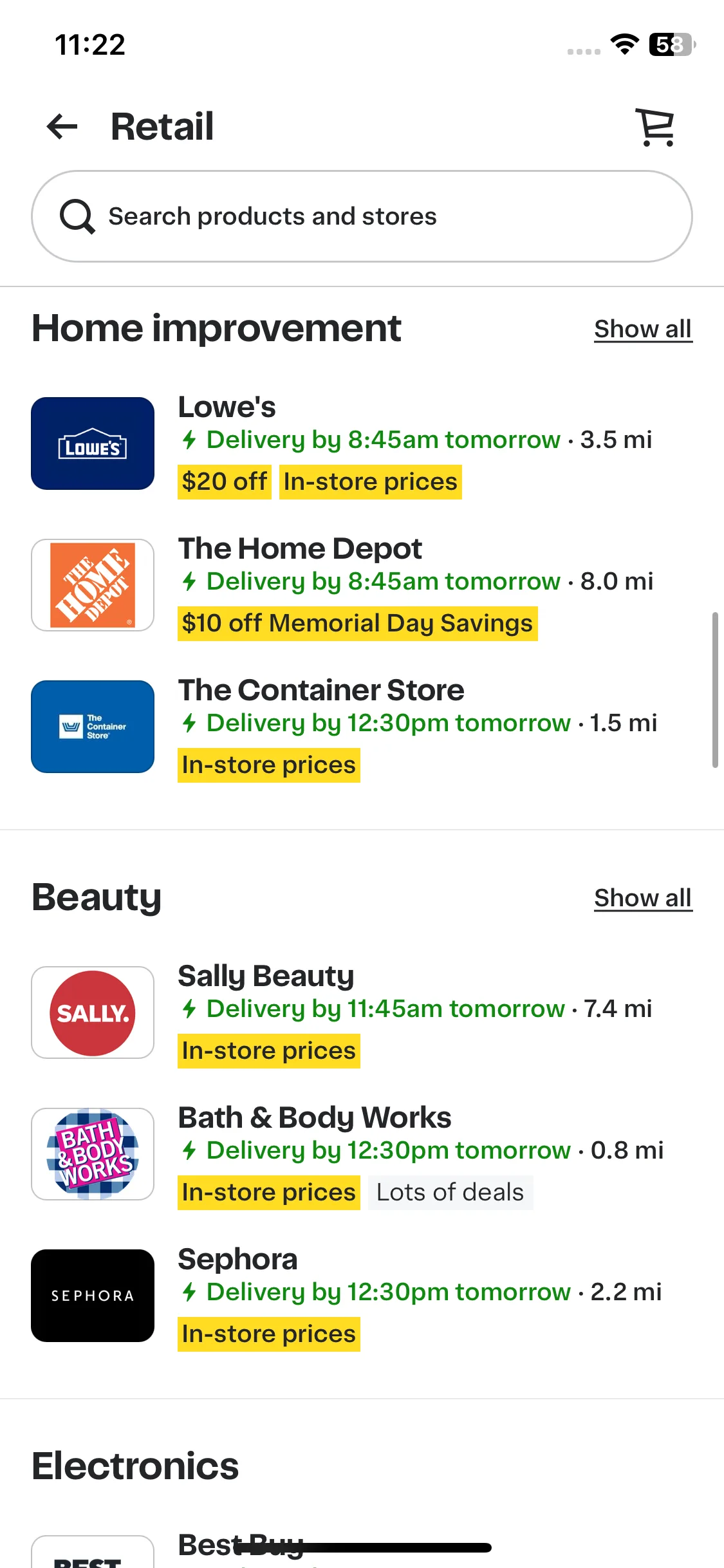Open the Lowe's store logo
This screenshot has width=724, height=1568.
[93, 443]
